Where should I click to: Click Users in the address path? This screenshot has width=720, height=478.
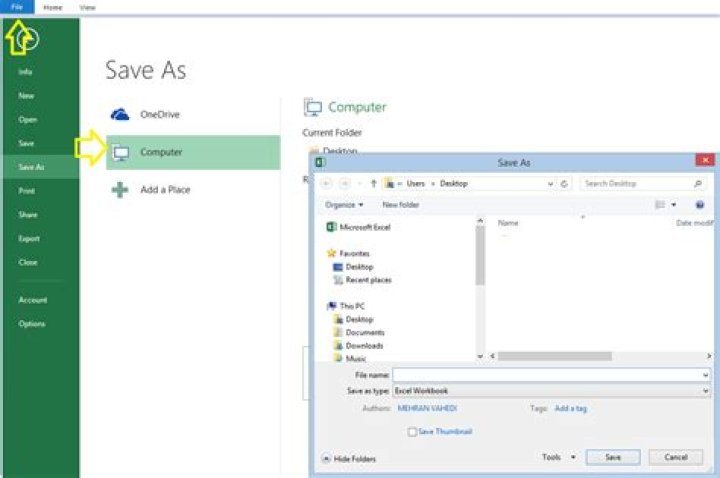pyautogui.click(x=416, y=184)
